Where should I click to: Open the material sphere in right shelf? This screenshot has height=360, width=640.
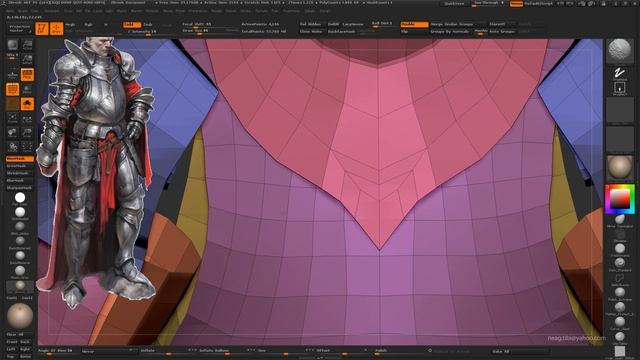click(620, 167)
